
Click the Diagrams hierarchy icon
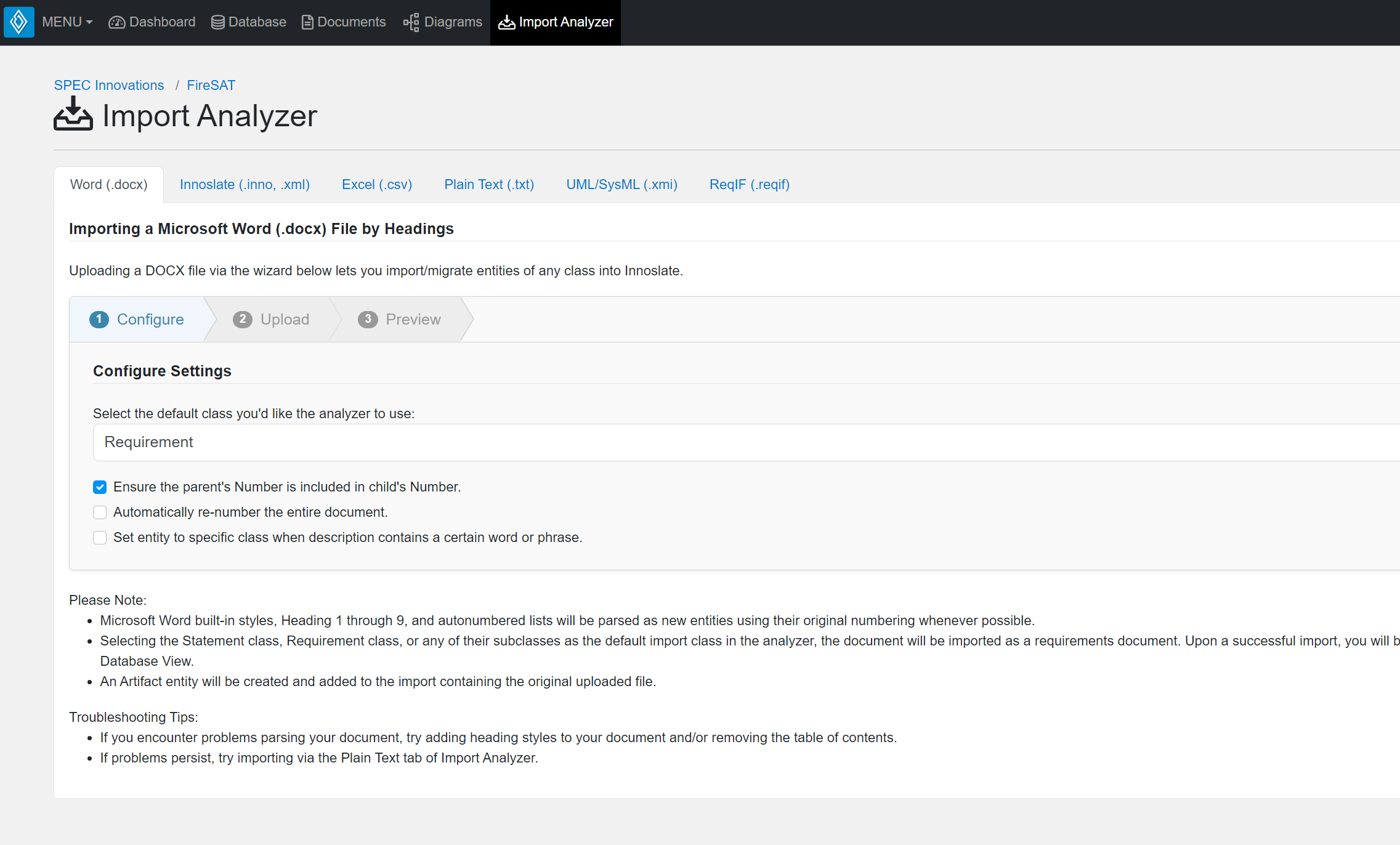pyautogui.click(x=411, y=23)
